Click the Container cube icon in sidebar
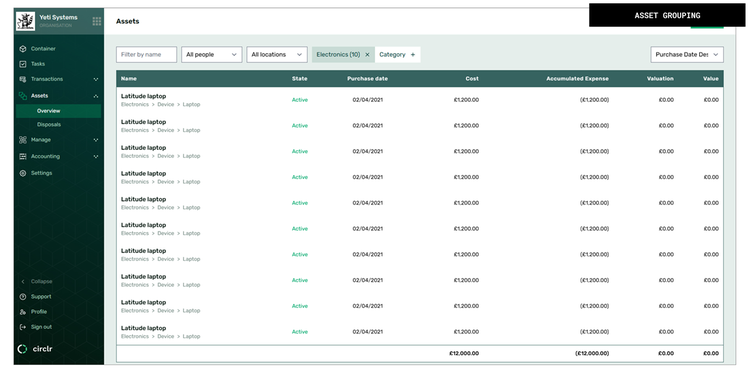 point(22,49)
